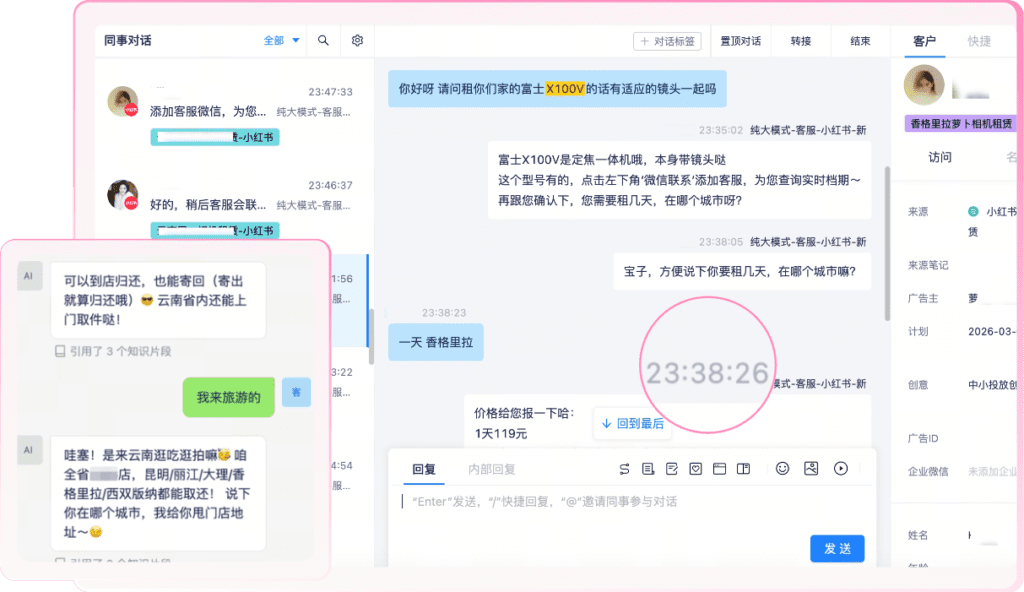Click the workflow route icon in reply toolbar
This screenshot has height=592, width=1024.
click(624, 468)
